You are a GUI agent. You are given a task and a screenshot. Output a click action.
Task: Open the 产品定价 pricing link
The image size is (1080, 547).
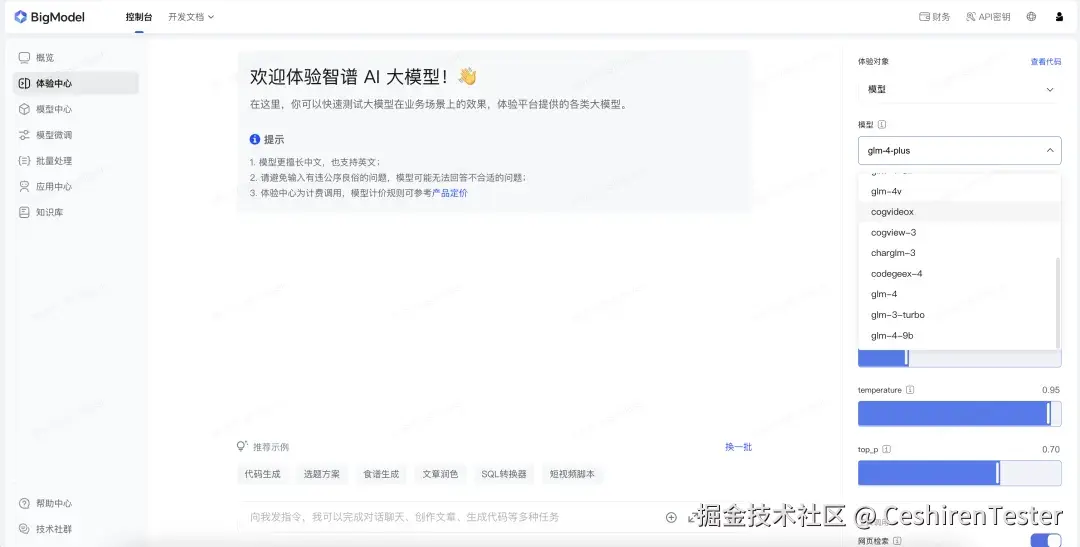pos(450,193)
